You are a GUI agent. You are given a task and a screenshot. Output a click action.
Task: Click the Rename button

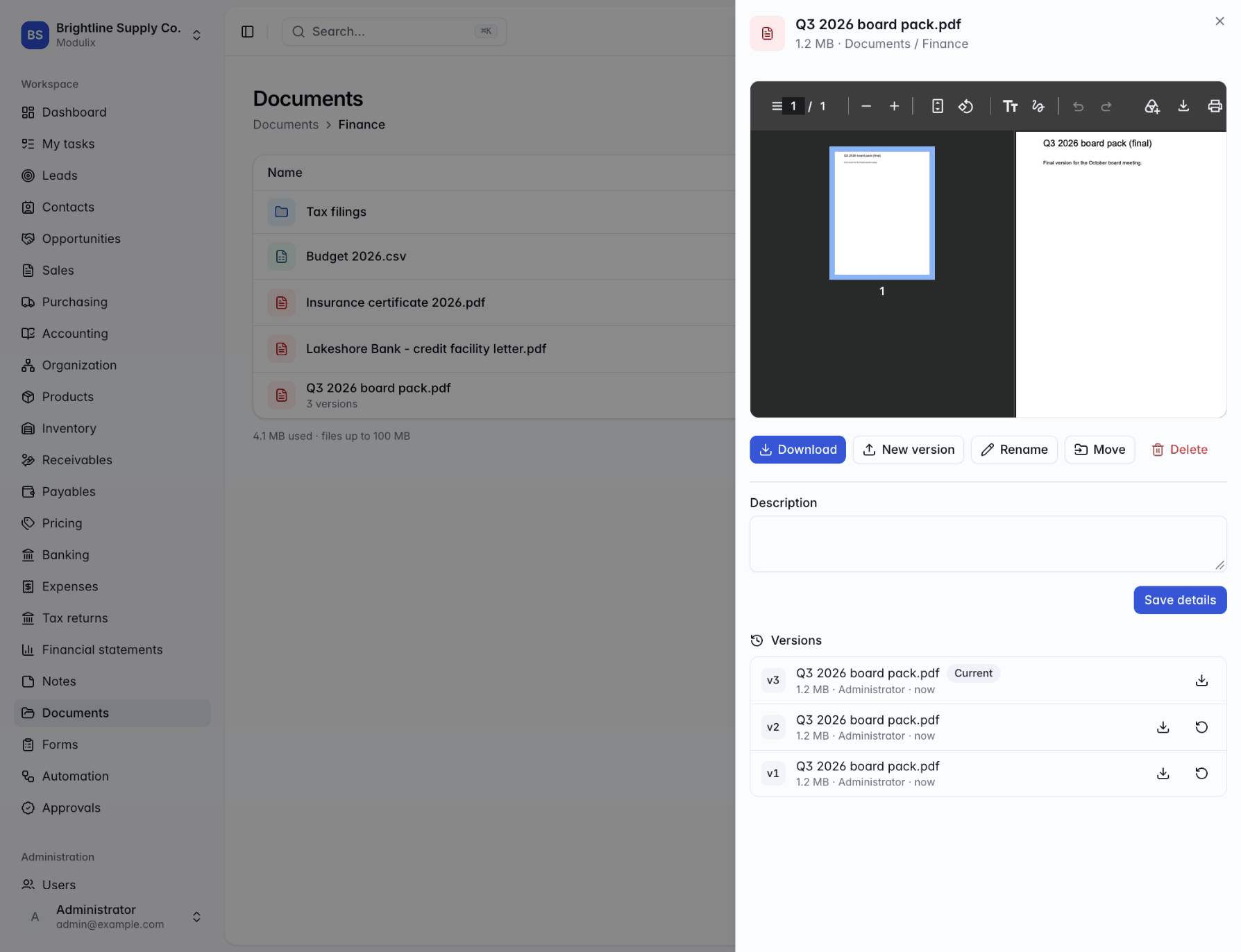coord(1014,450)
